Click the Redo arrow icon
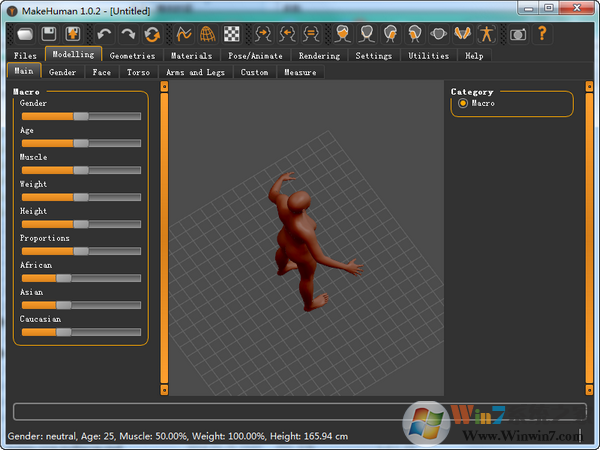Screen dimensions: 600x450 (x=127, y=33)
